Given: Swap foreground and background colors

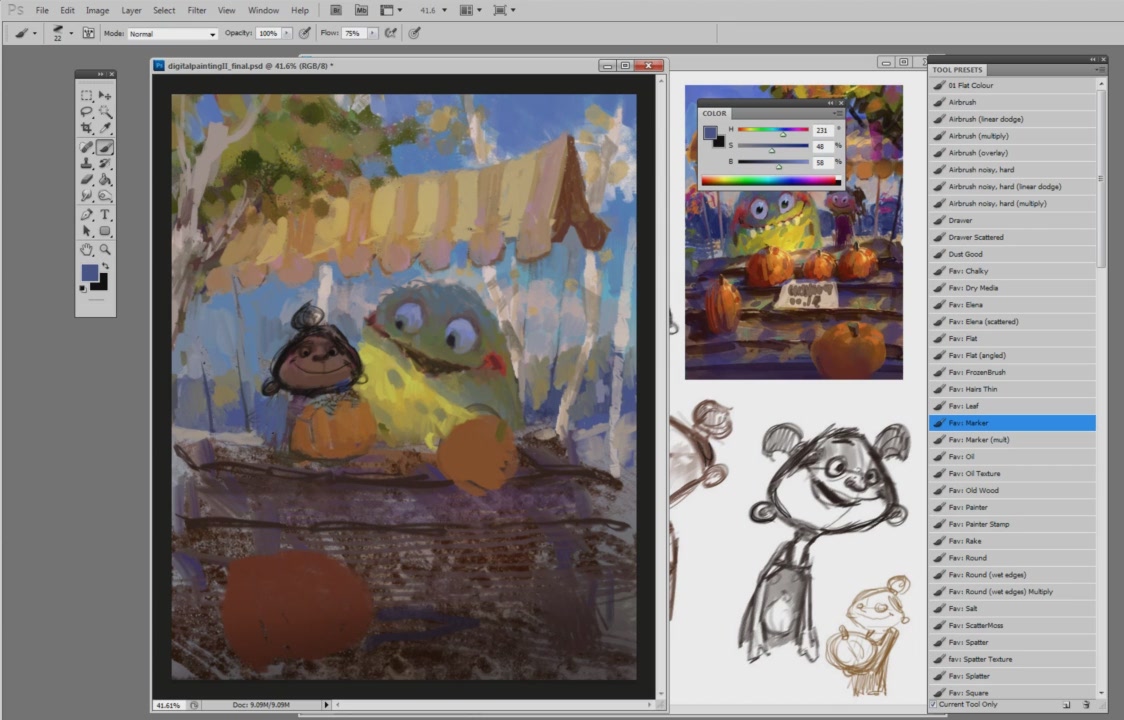Looking at the screenshot, I should click(105, 265).
